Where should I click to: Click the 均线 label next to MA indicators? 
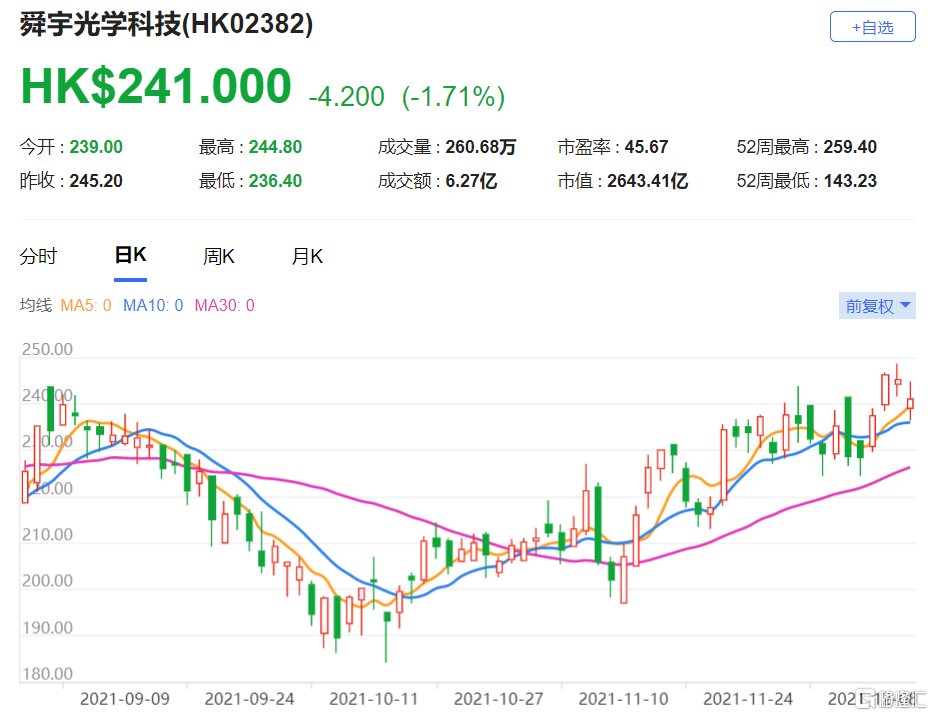35,306
